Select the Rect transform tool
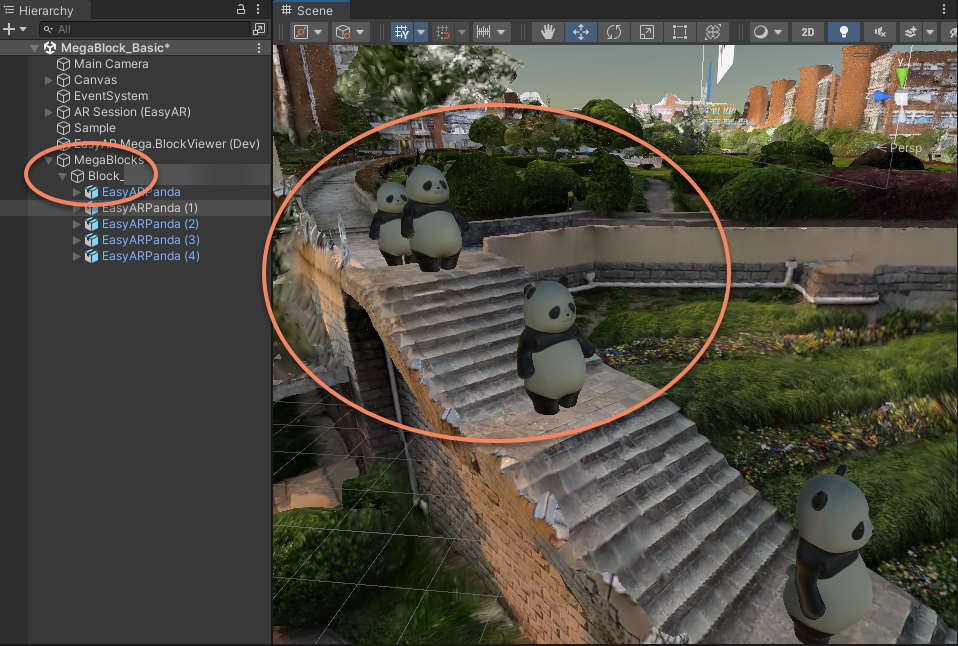The image size is (958, 646). coord(680,32)
